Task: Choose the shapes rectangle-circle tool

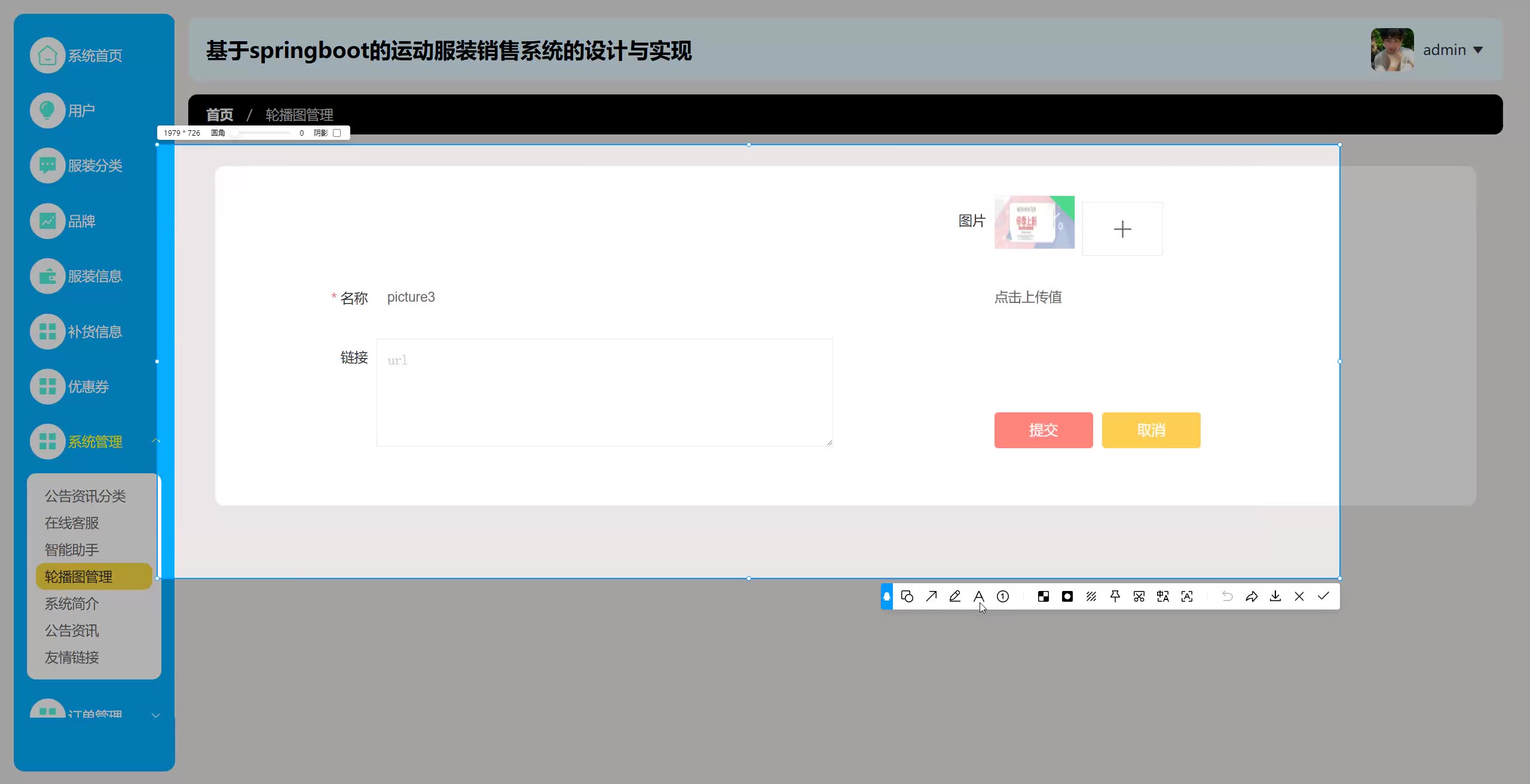Action: coord(907,596)
